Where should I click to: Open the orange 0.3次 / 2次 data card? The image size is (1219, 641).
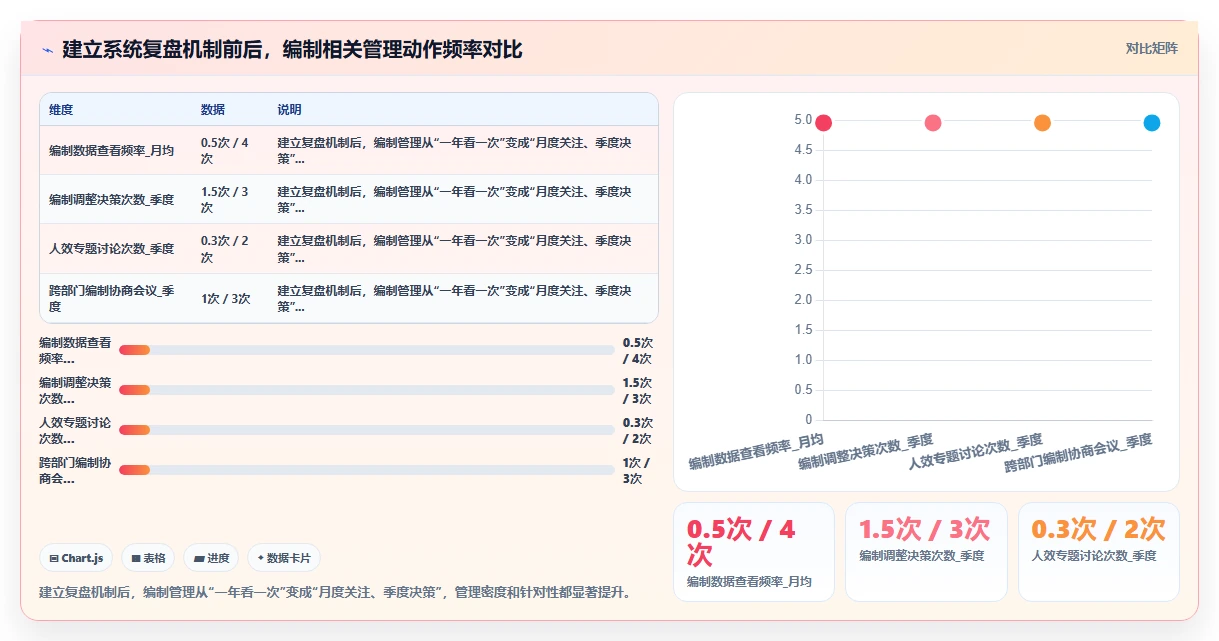(1098, 552)
